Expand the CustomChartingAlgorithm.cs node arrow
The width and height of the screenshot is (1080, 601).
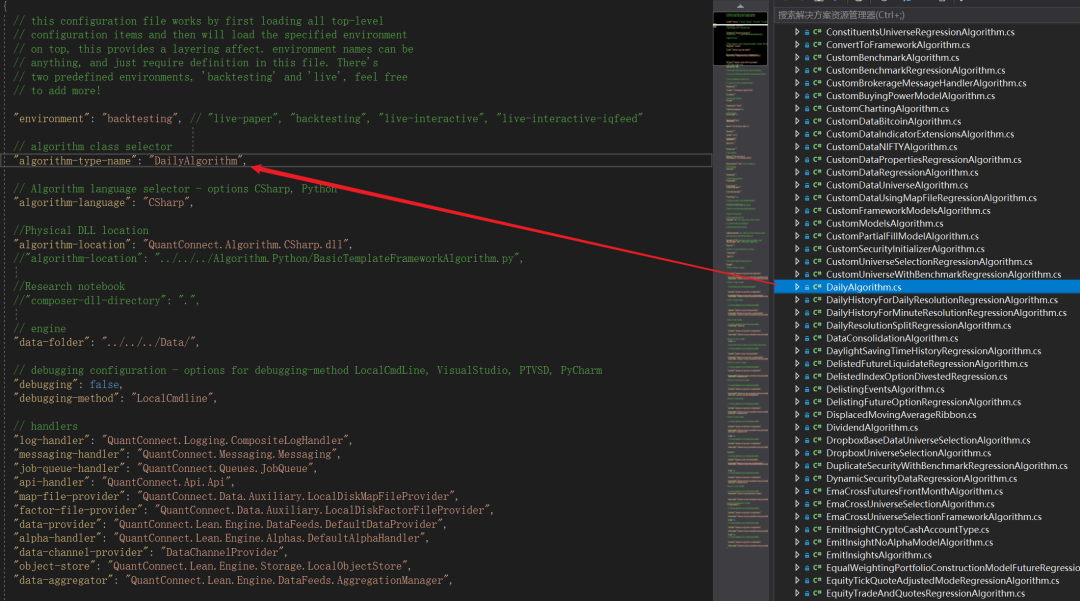click(797, 108)
